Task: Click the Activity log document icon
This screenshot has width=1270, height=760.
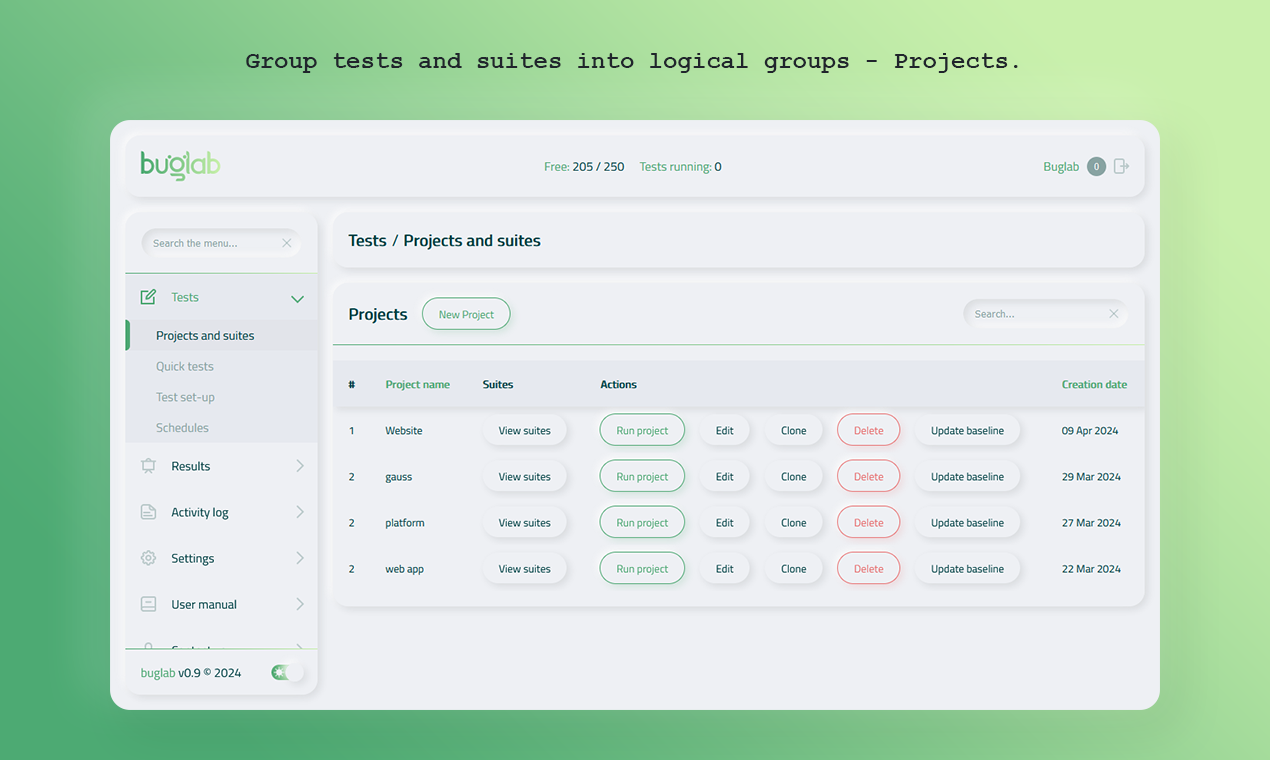Action: click(148, 512)
